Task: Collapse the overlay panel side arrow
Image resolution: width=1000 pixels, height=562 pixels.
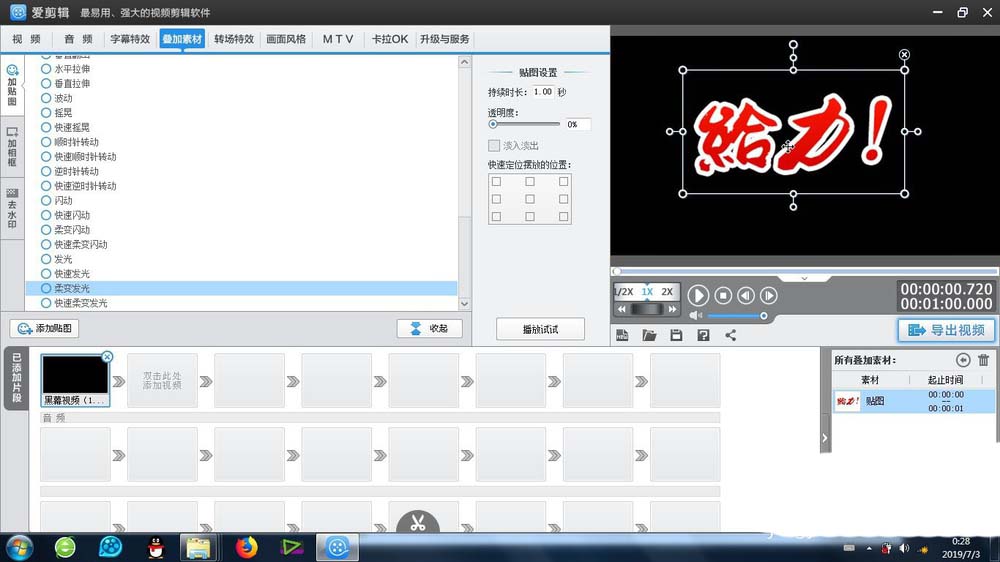Action: (x=825, y=438)
